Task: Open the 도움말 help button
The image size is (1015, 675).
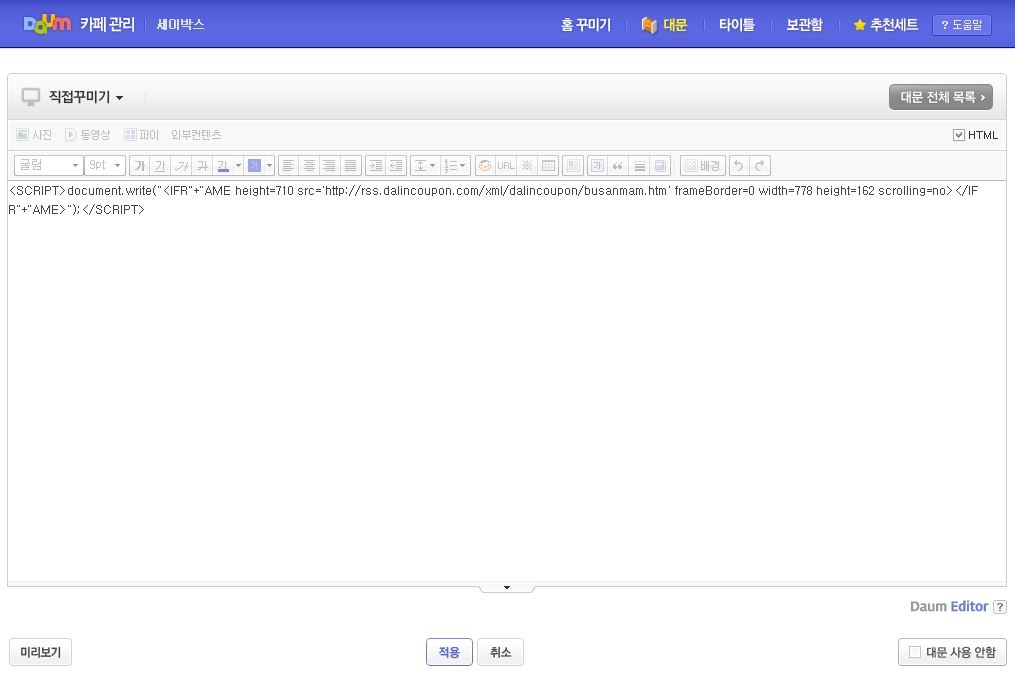Action: pyautogui.click(x=961, y=25)
